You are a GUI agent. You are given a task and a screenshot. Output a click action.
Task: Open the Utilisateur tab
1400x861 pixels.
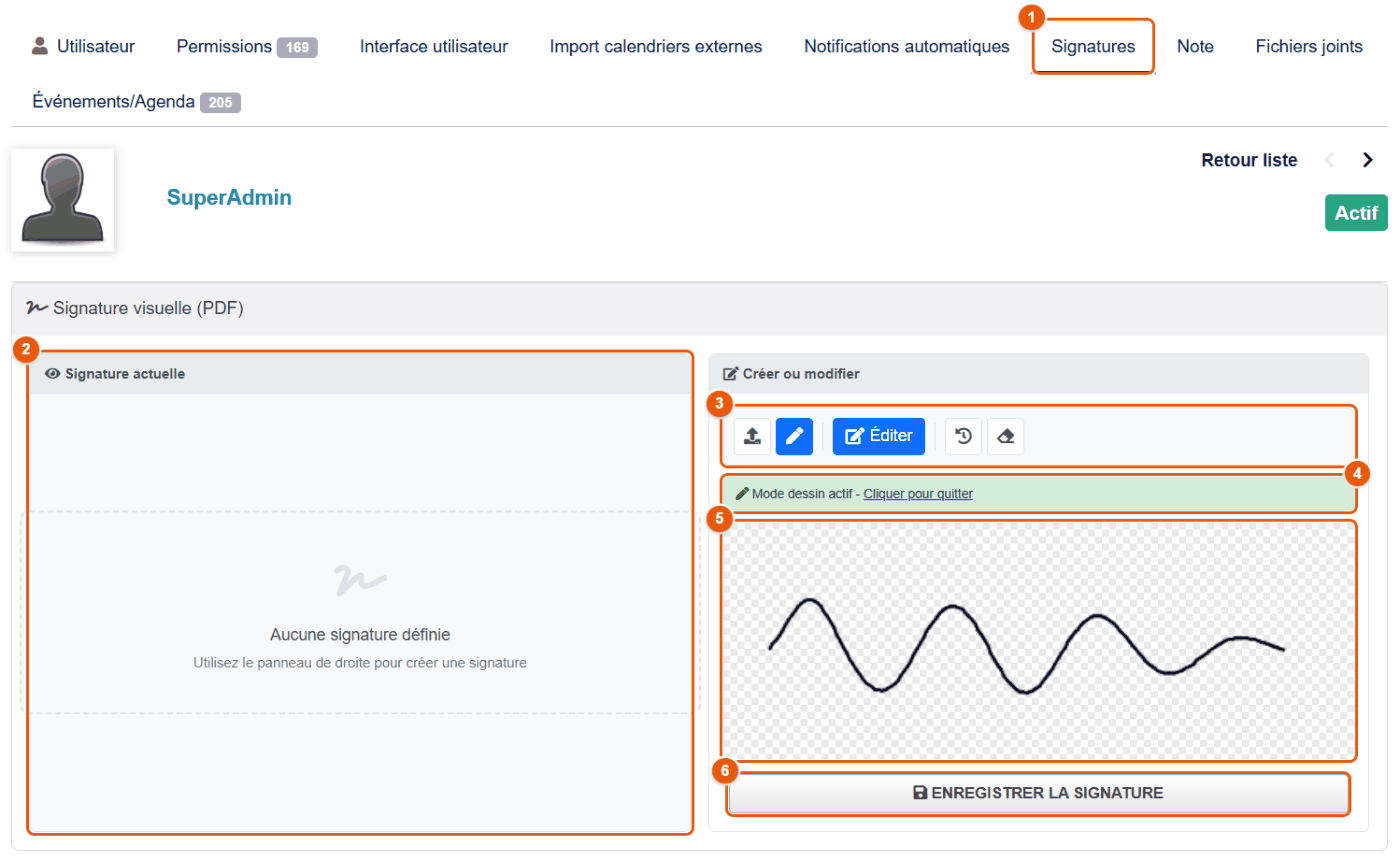(83, 46)
